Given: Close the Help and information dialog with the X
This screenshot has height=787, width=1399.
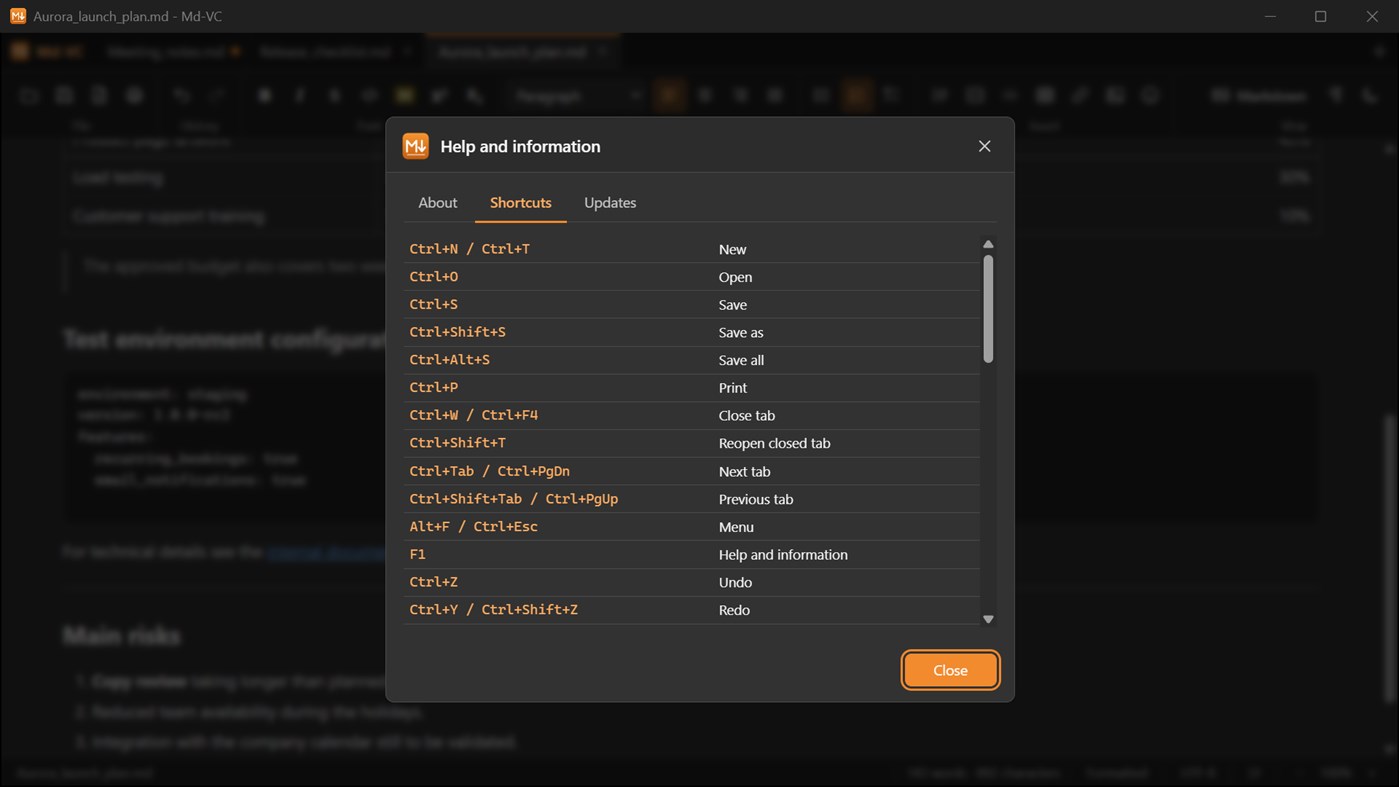Looking at the screenshot, I should pyautogui.click(x=984, y=146).
